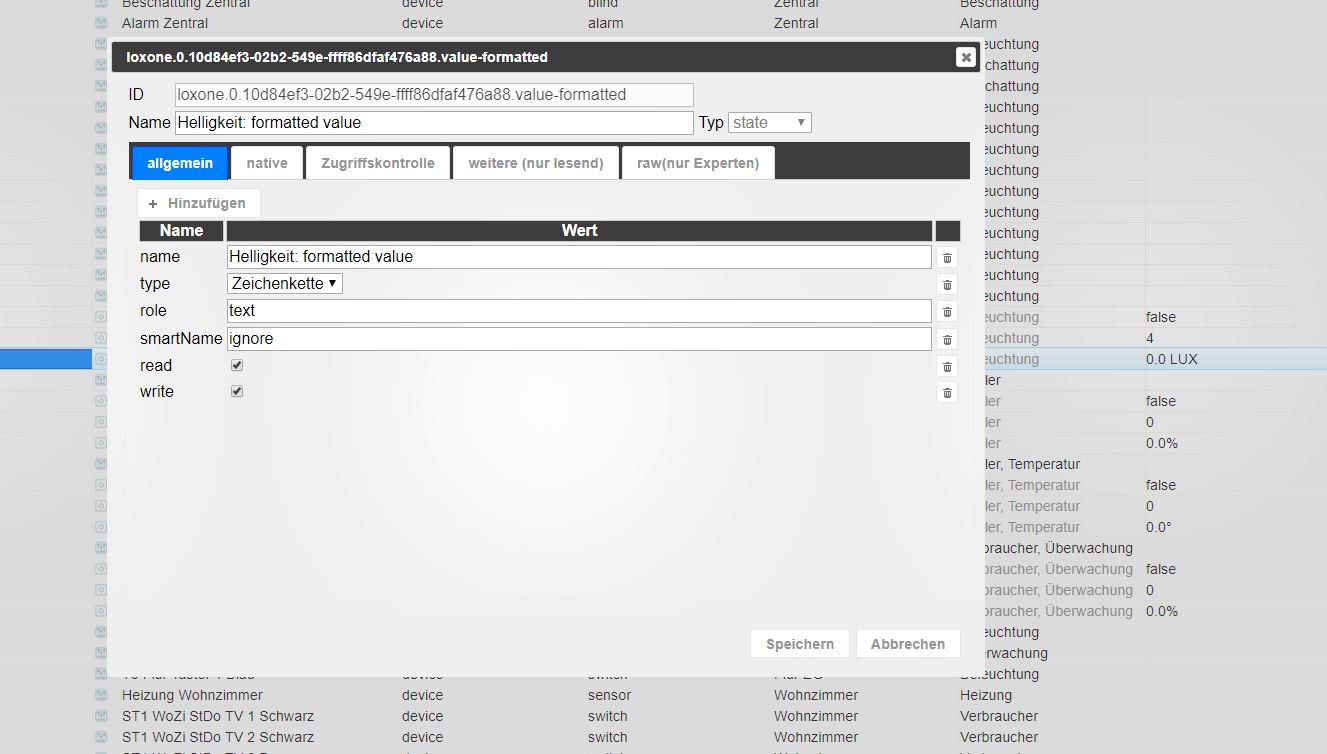Click the sensor cell in Heizung Wohnzimmer row
This screenshot has height=754, width=1327.
pyautogui.click(x=609, y=695)
